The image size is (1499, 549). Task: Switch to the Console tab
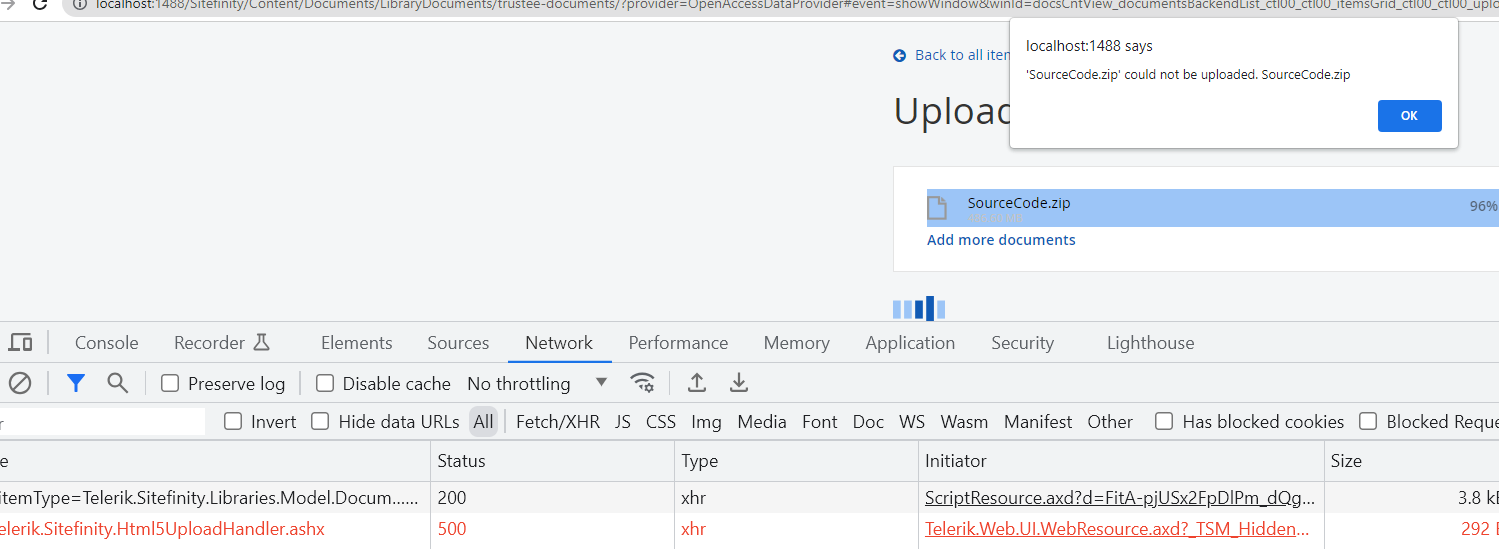point(107,343)
